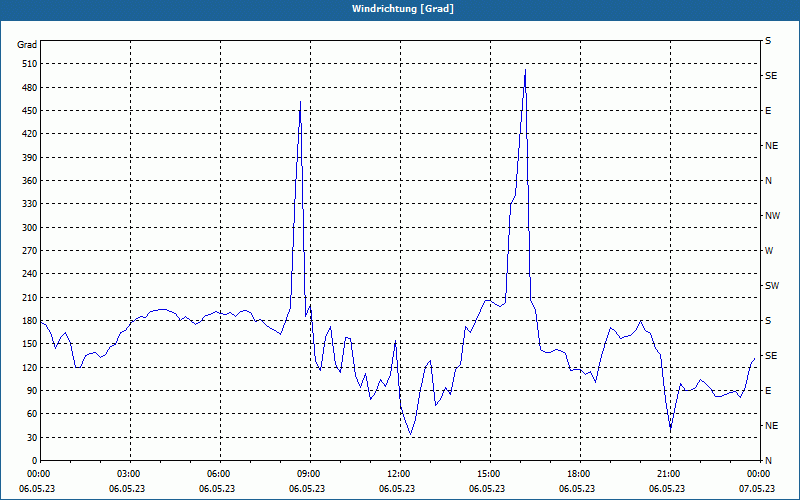Click the 09:00 time label

click(x=310, y=473)
